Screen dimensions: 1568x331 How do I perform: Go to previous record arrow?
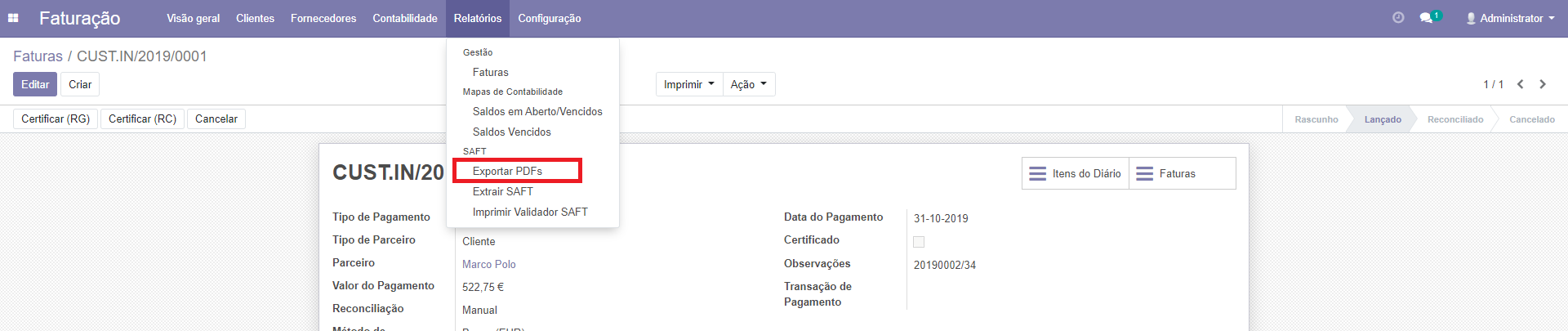(1521, 84)
